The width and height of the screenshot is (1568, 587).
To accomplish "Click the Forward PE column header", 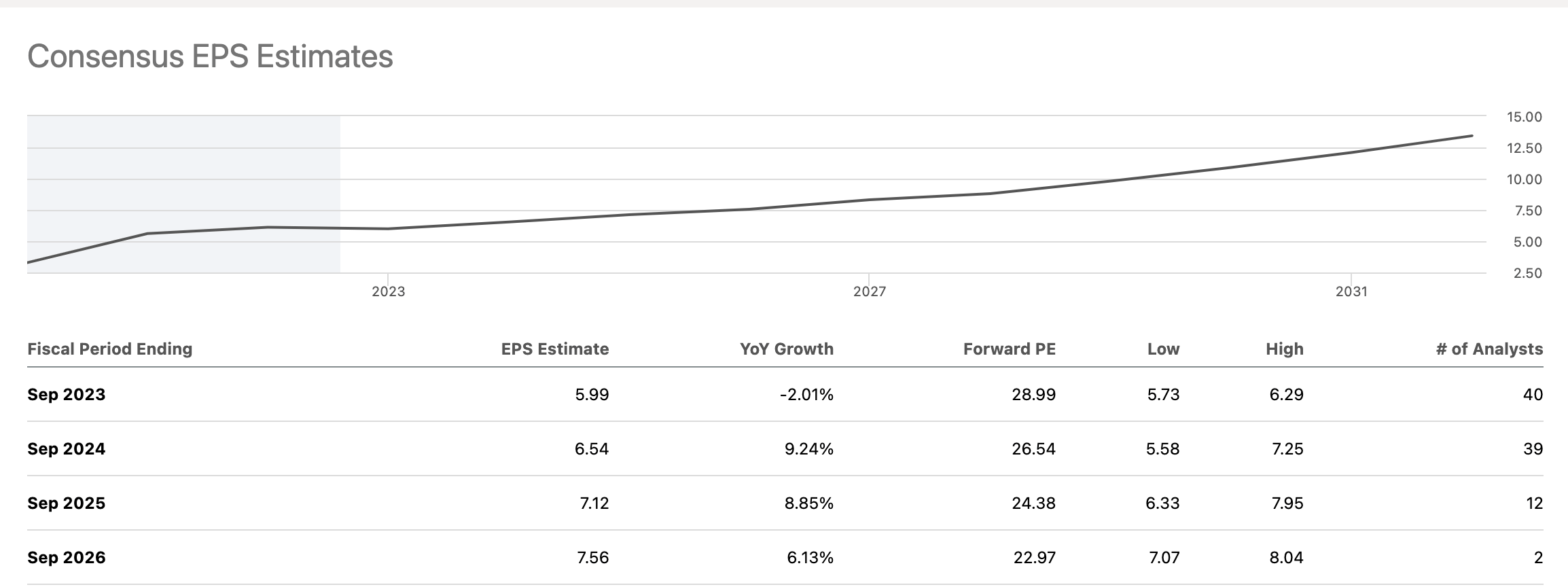I will [1009, 349].
